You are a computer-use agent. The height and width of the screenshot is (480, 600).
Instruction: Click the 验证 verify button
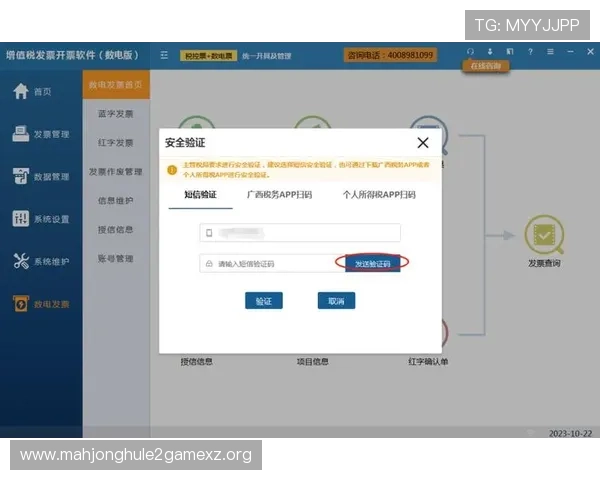click(264, 301)
